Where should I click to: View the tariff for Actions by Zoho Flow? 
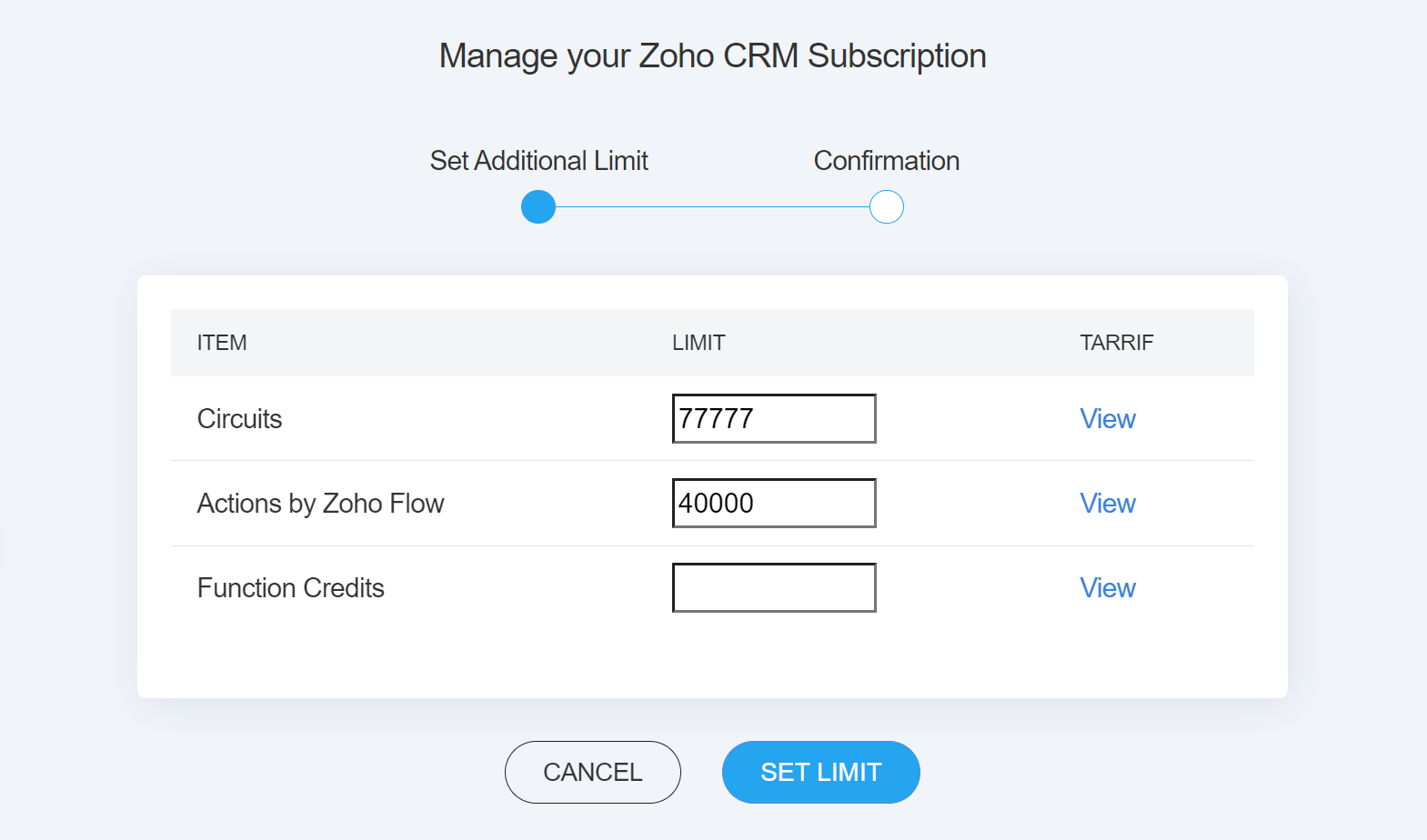[1107, 504]
